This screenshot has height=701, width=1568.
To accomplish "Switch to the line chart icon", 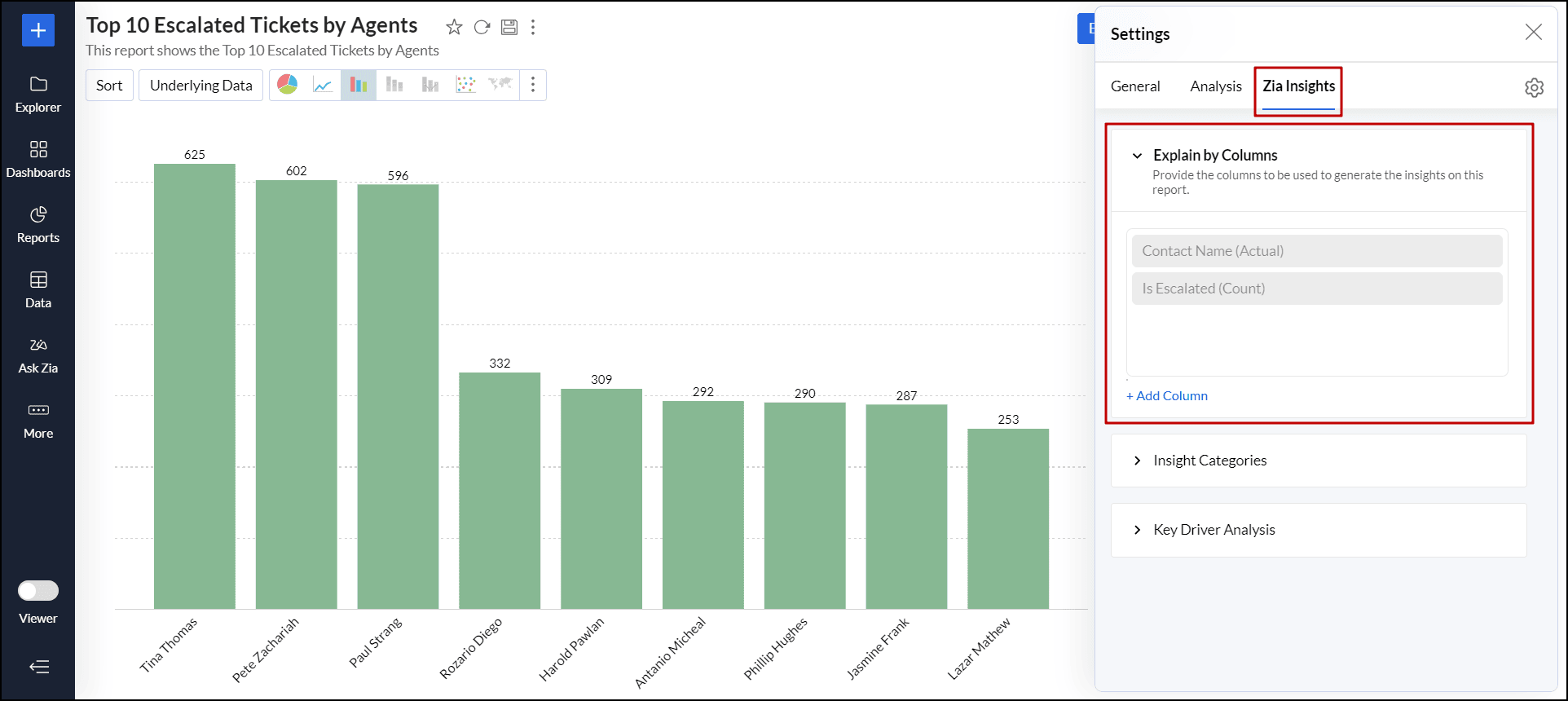I will (x=323, y=85).
